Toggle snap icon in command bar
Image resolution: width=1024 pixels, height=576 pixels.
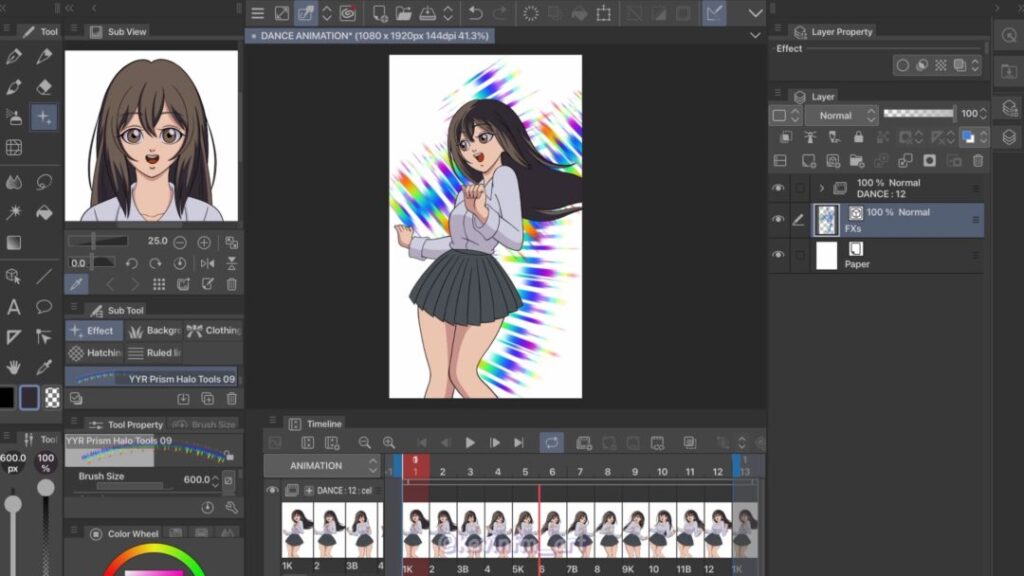click(x=714, y=13)
